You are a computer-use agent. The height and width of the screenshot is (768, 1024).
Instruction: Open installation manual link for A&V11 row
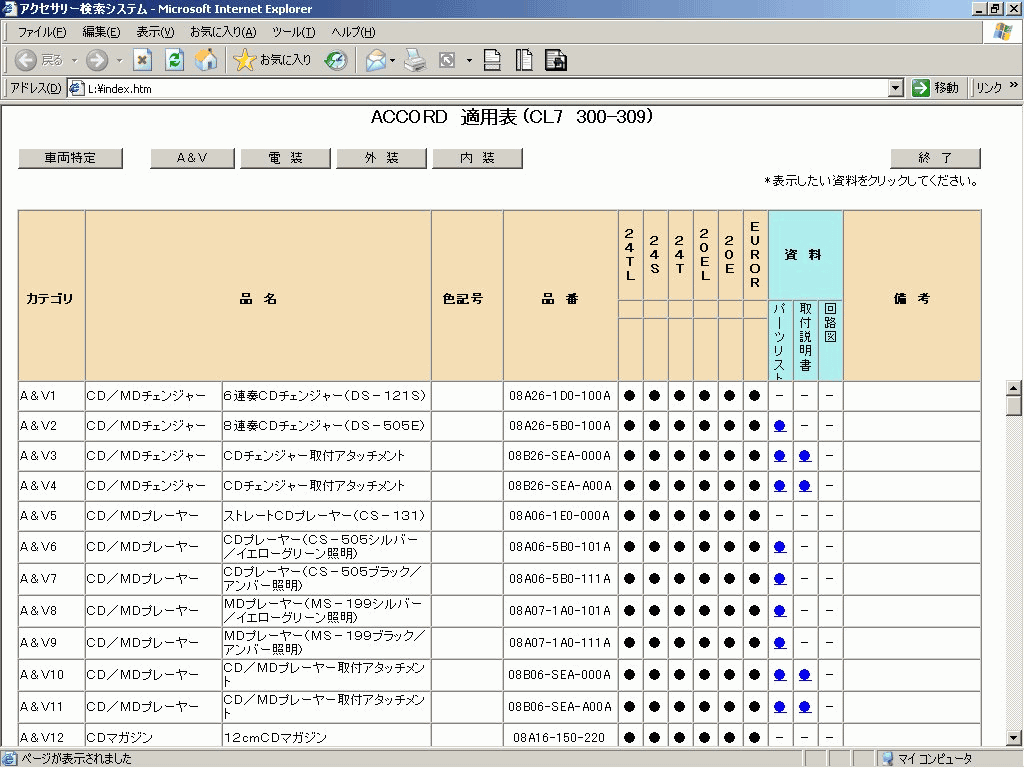pos(805,707)
